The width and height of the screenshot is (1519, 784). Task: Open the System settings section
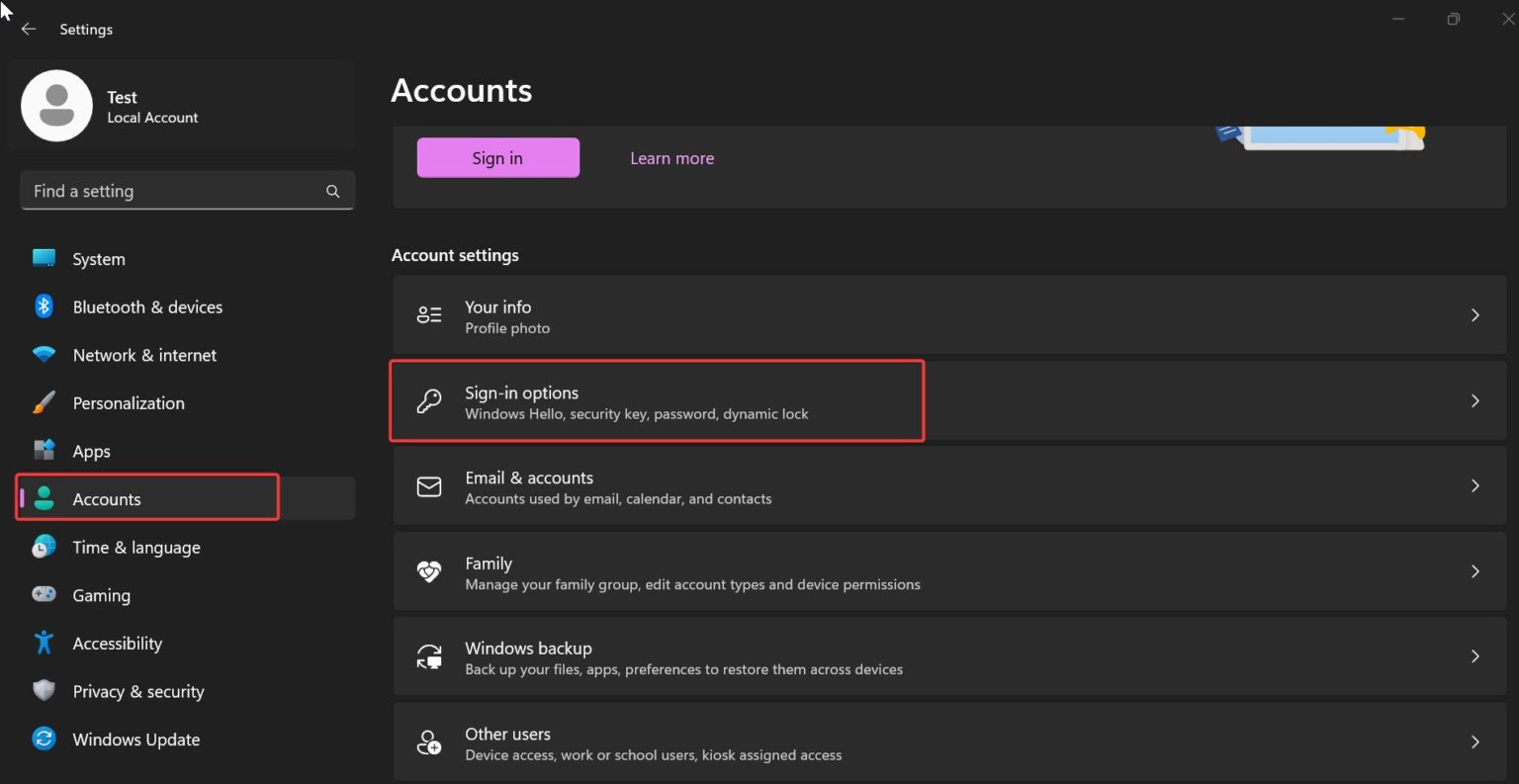click(99, 258)
